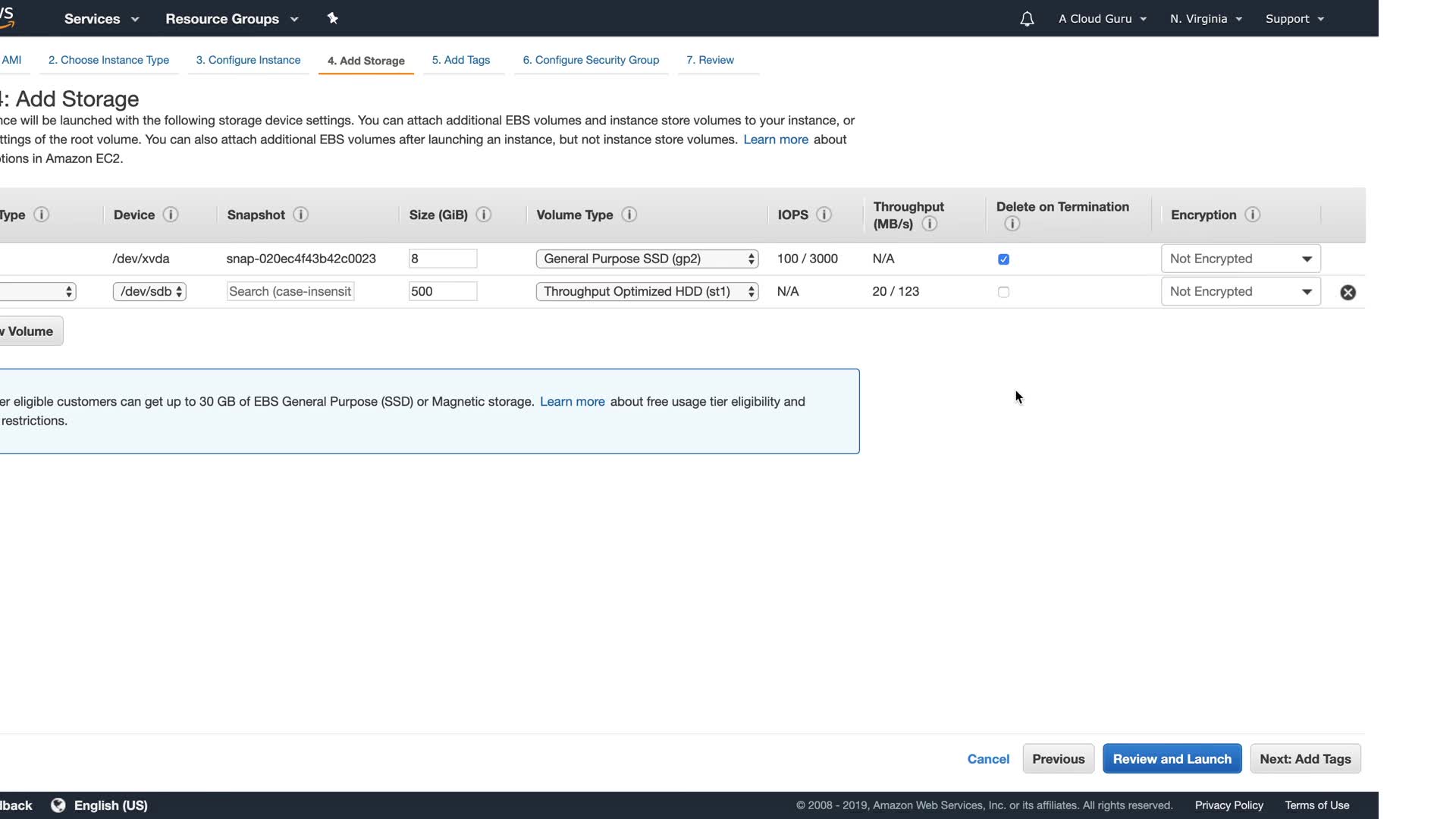Click info icon next to Device header

pyautogui.click(x=171, y=215)
